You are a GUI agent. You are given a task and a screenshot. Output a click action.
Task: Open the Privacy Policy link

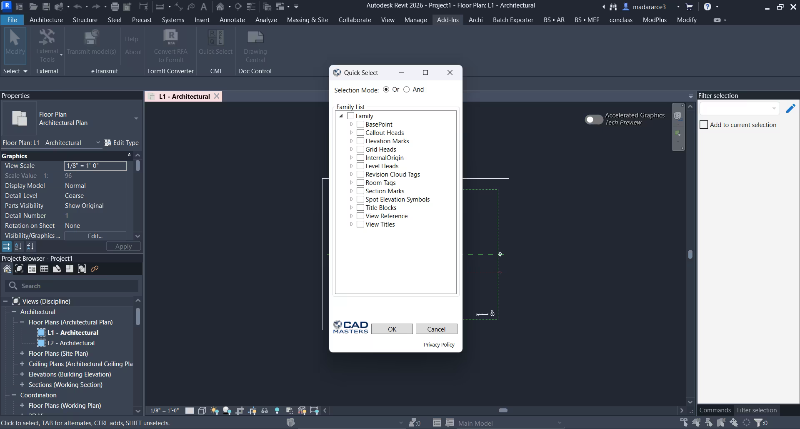pos(440,343)
